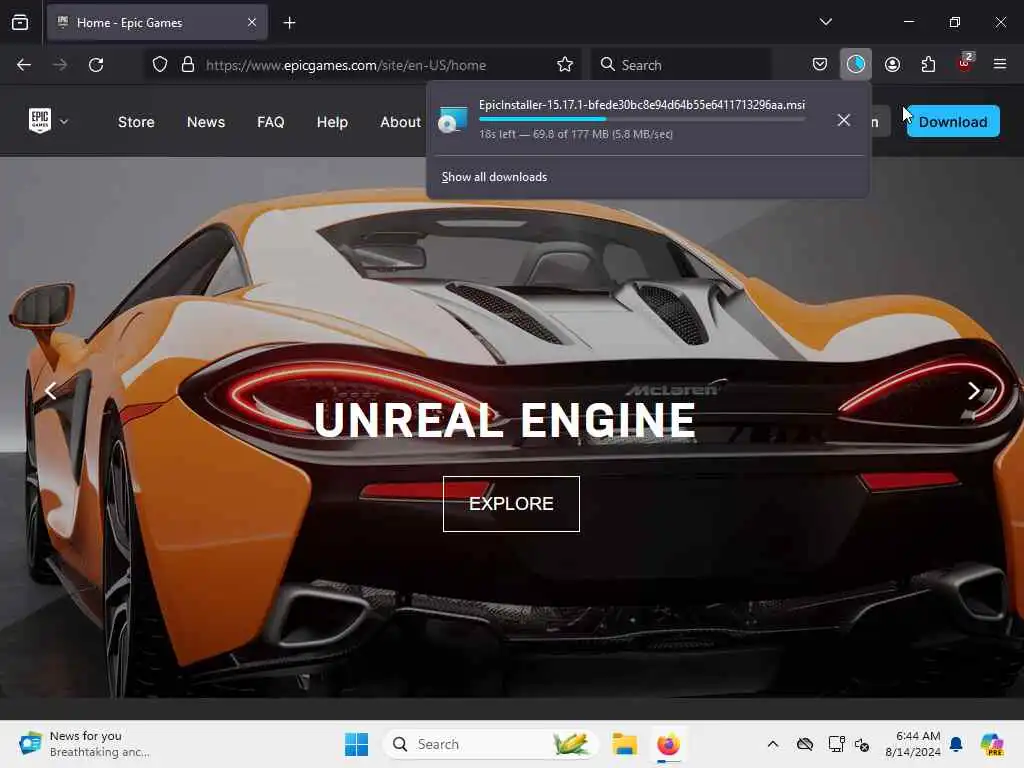Close the Home - Epic Games tab

[x=251, y=23]
